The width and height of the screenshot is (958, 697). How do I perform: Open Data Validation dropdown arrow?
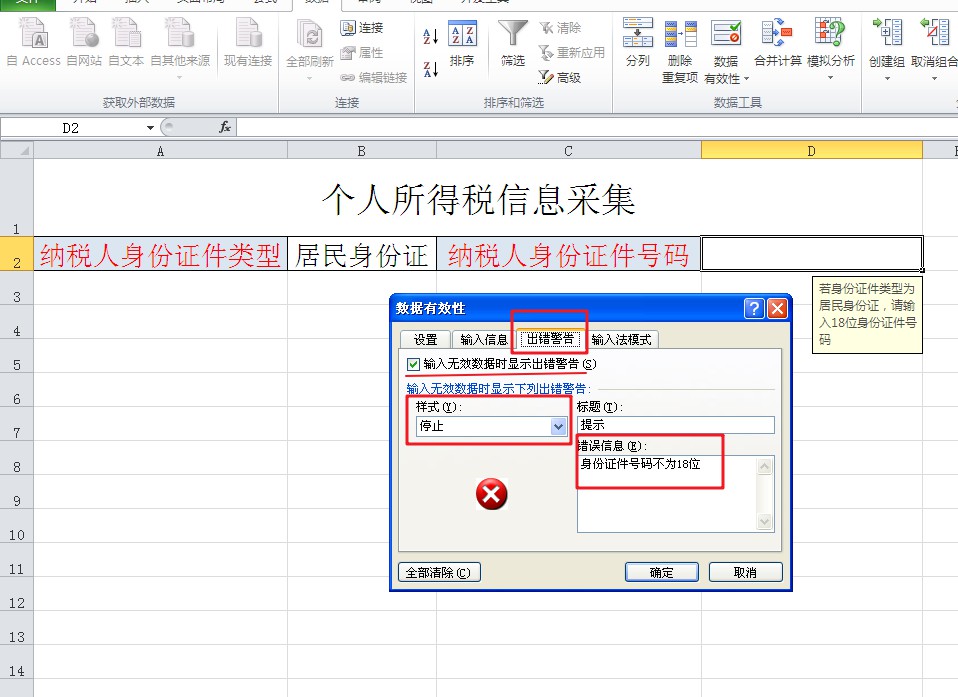pyautogui.click(x=746, y=79)
